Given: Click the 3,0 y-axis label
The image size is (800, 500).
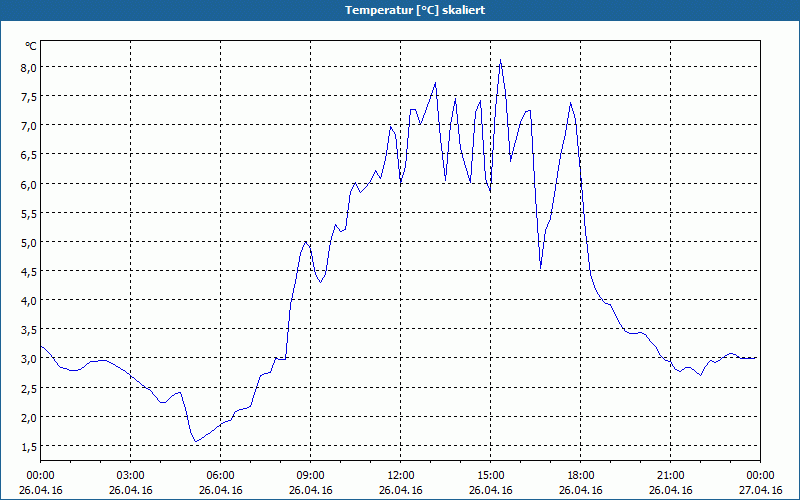Looking at the screenshot, I should pyautogui.click(x=28, y=359).
